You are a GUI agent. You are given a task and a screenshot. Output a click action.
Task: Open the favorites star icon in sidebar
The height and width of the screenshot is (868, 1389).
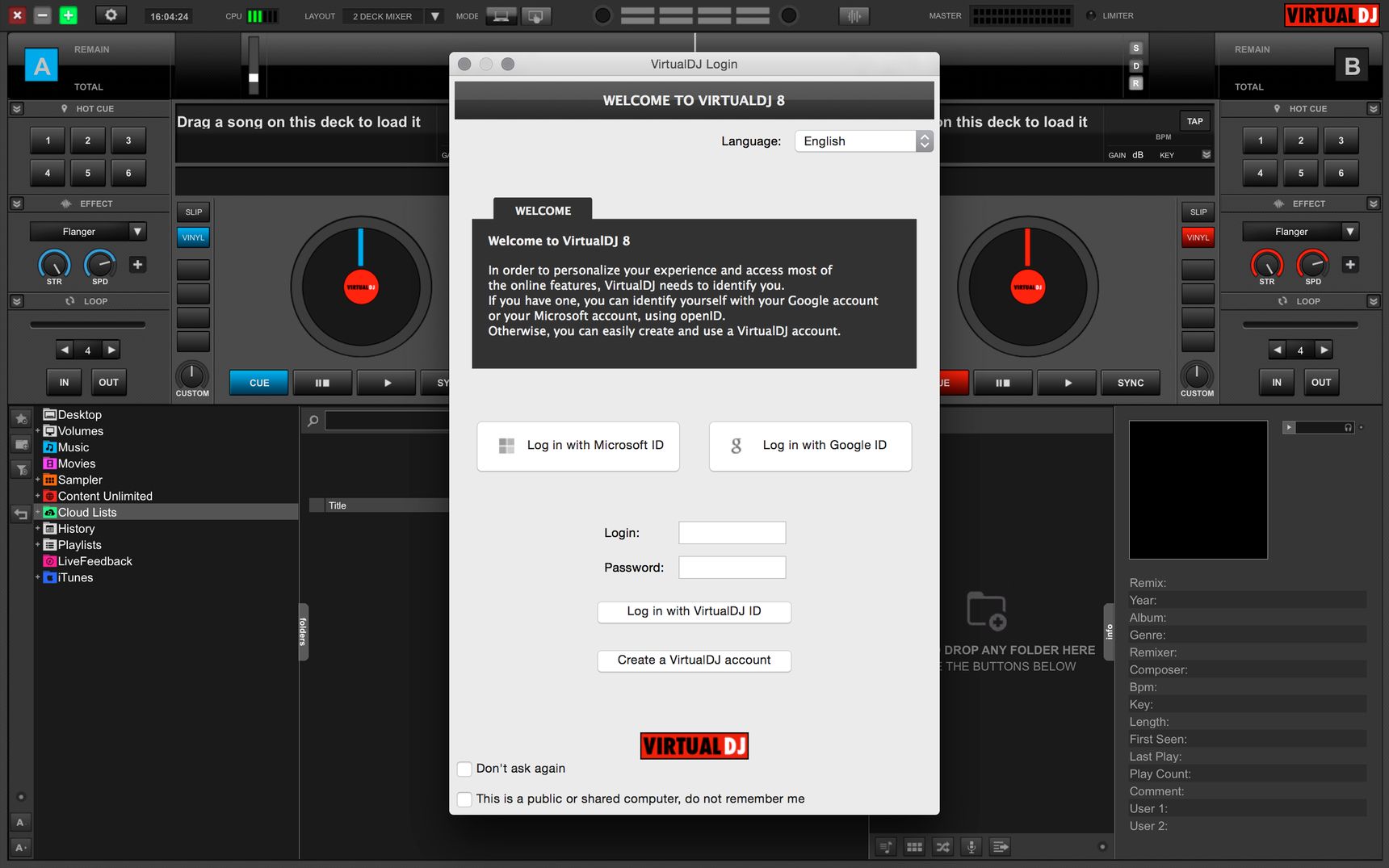[x=22, y=418]
